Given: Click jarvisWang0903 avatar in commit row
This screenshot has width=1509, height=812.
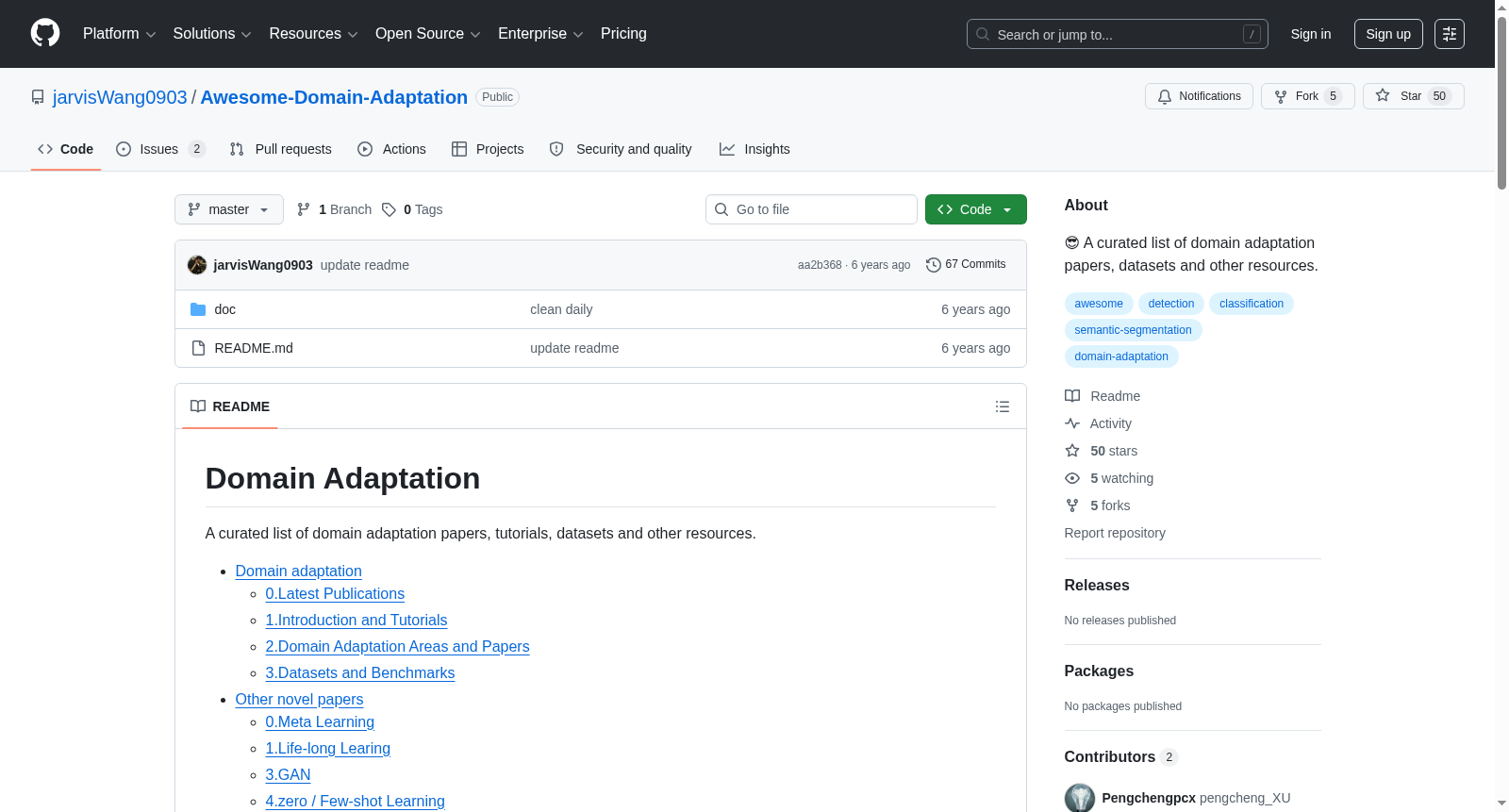Looking at the screenshot, I should point(197,265).
